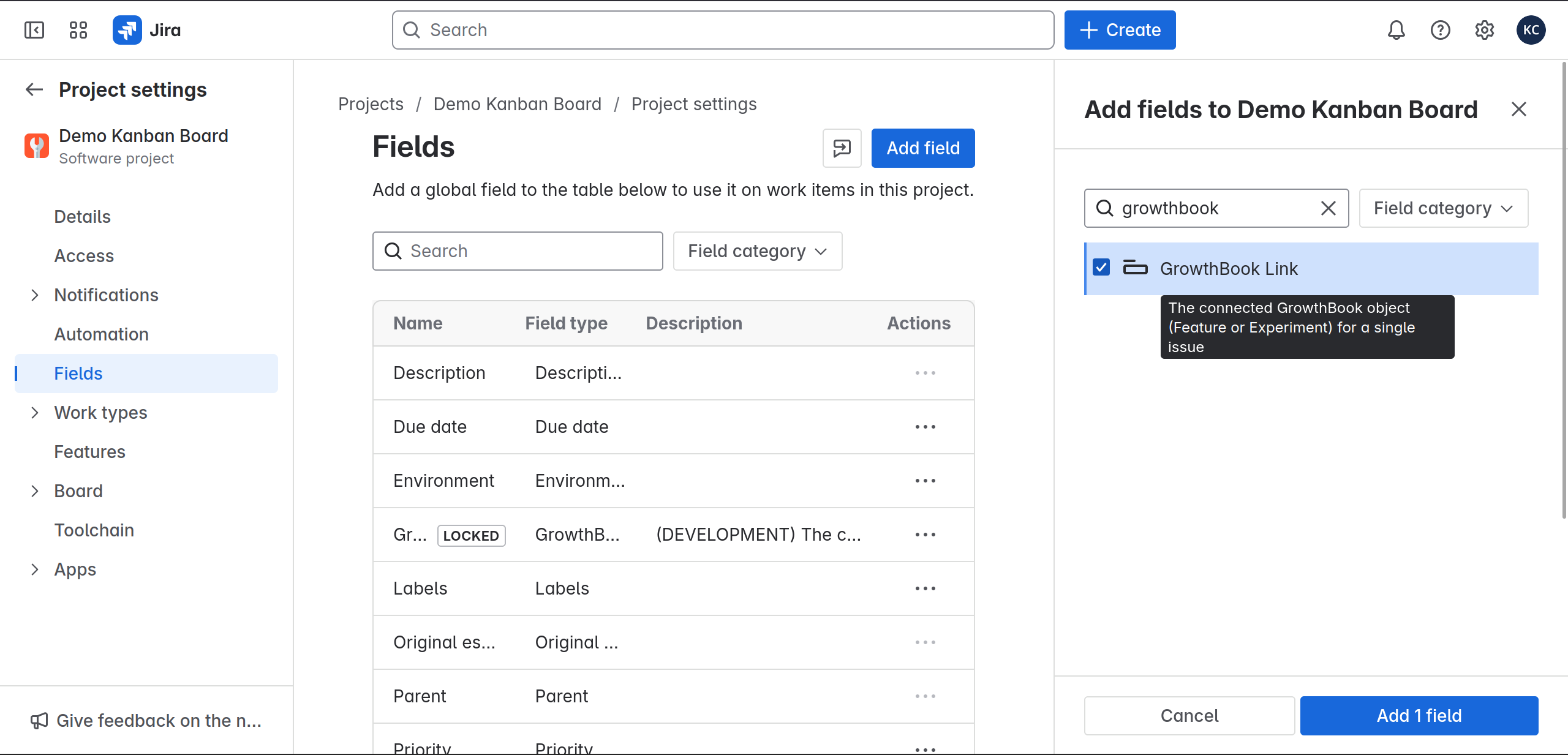Click the Field type column header
This screenshot has width=1568, height=755.
pyautogui.click(x=566, y=323)
